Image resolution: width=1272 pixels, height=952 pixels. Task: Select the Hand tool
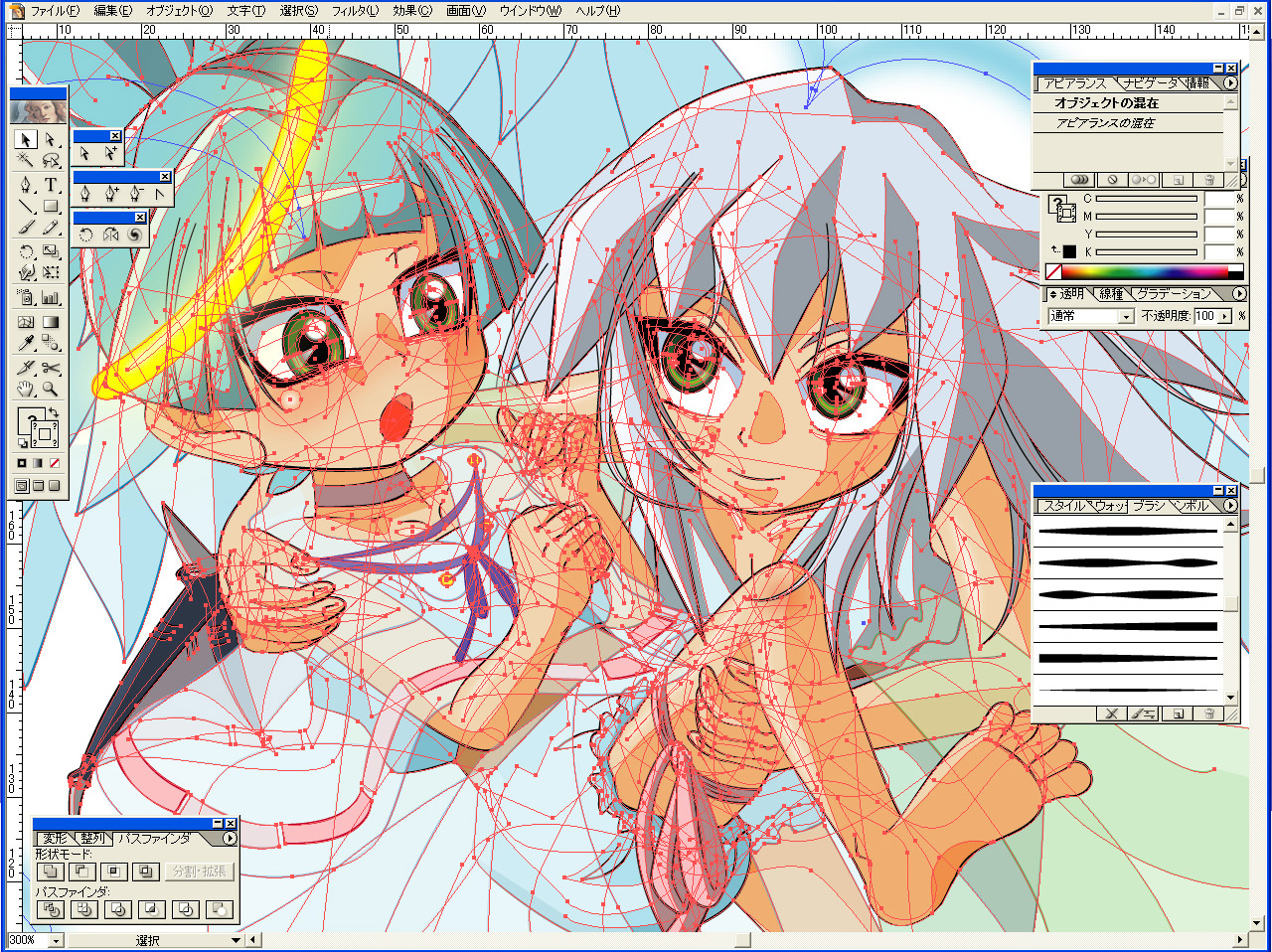26,390
